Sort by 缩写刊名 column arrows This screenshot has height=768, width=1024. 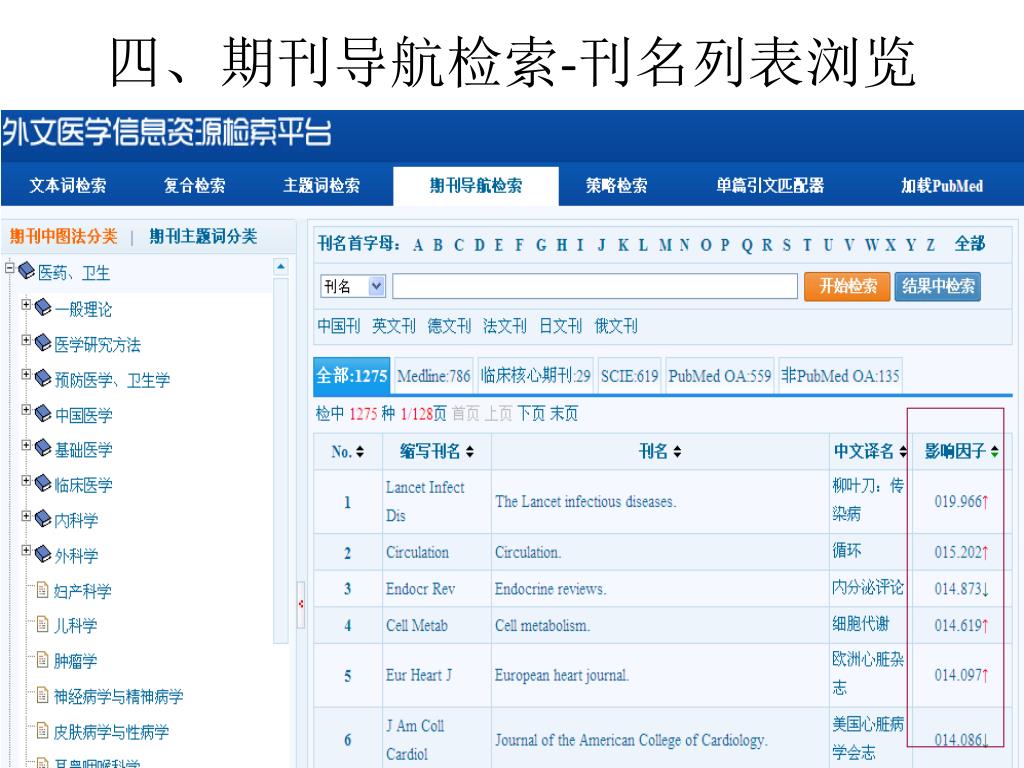[x=470, y=452]
